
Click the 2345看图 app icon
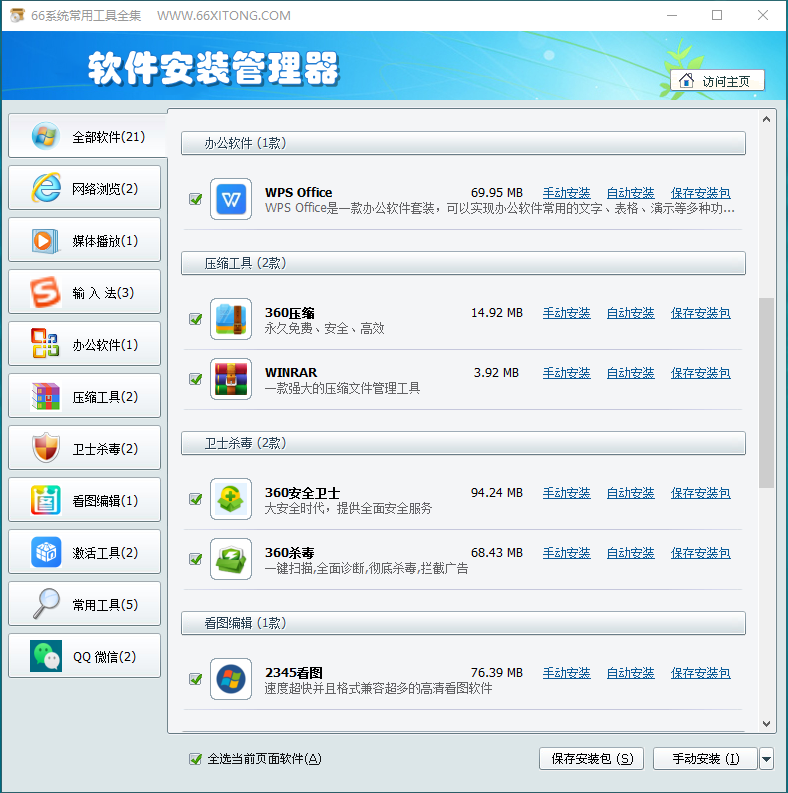[x=231, y=679]
